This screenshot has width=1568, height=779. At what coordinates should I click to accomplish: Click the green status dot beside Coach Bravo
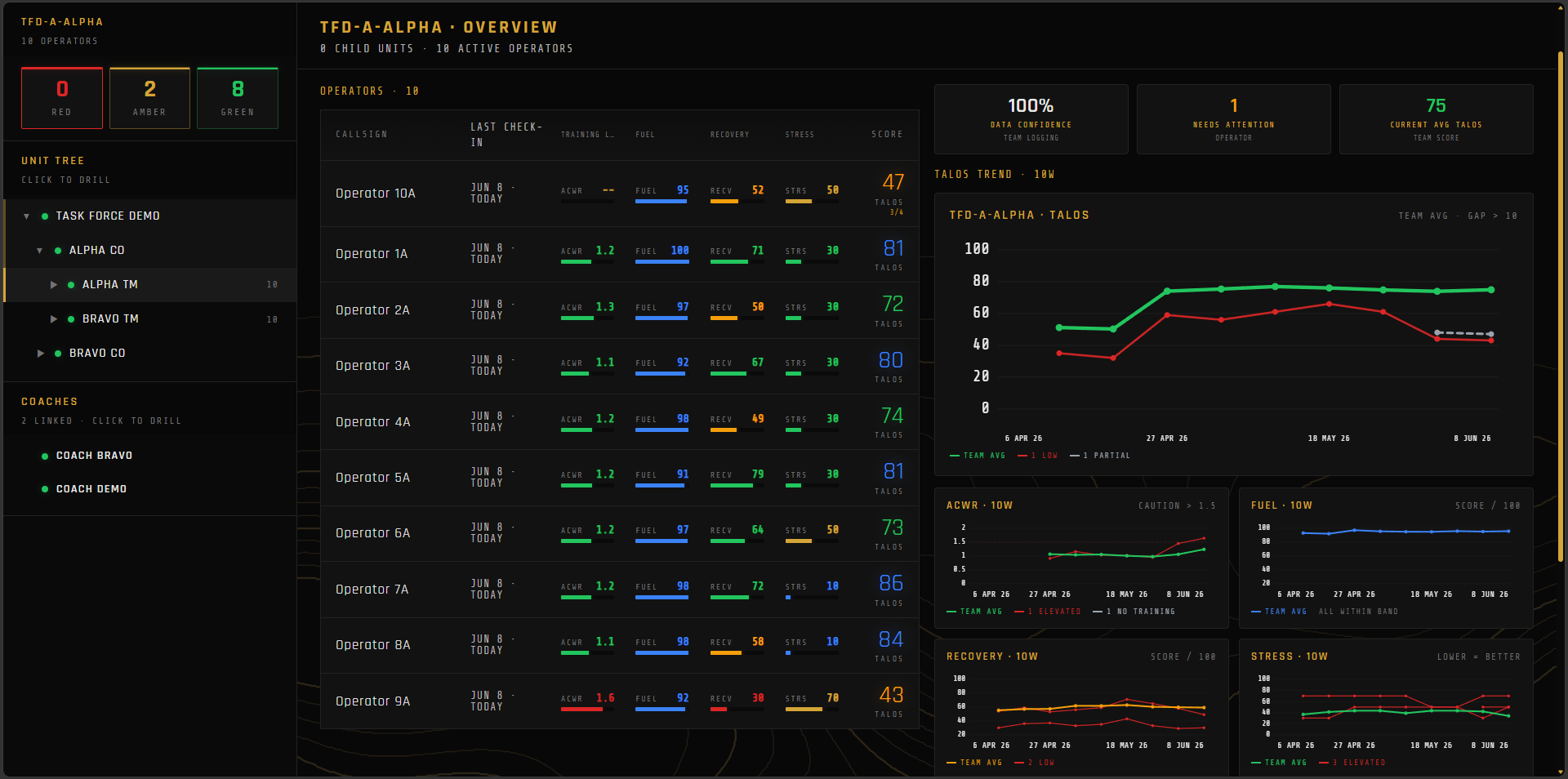44,456
